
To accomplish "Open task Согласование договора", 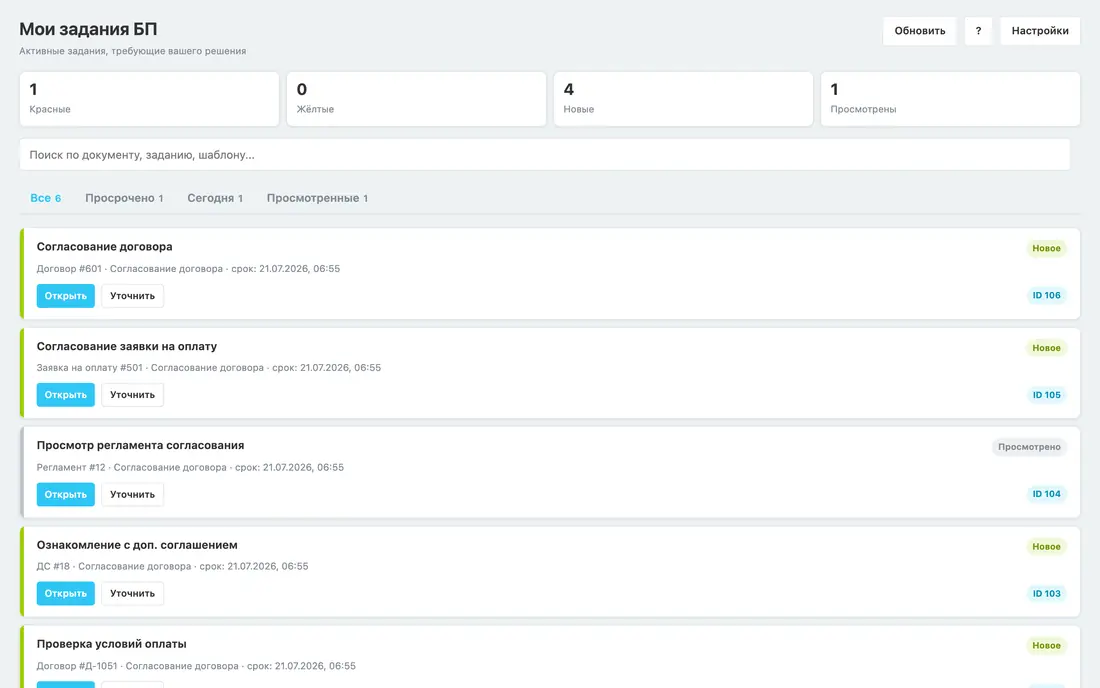I will tap(65, 296).
